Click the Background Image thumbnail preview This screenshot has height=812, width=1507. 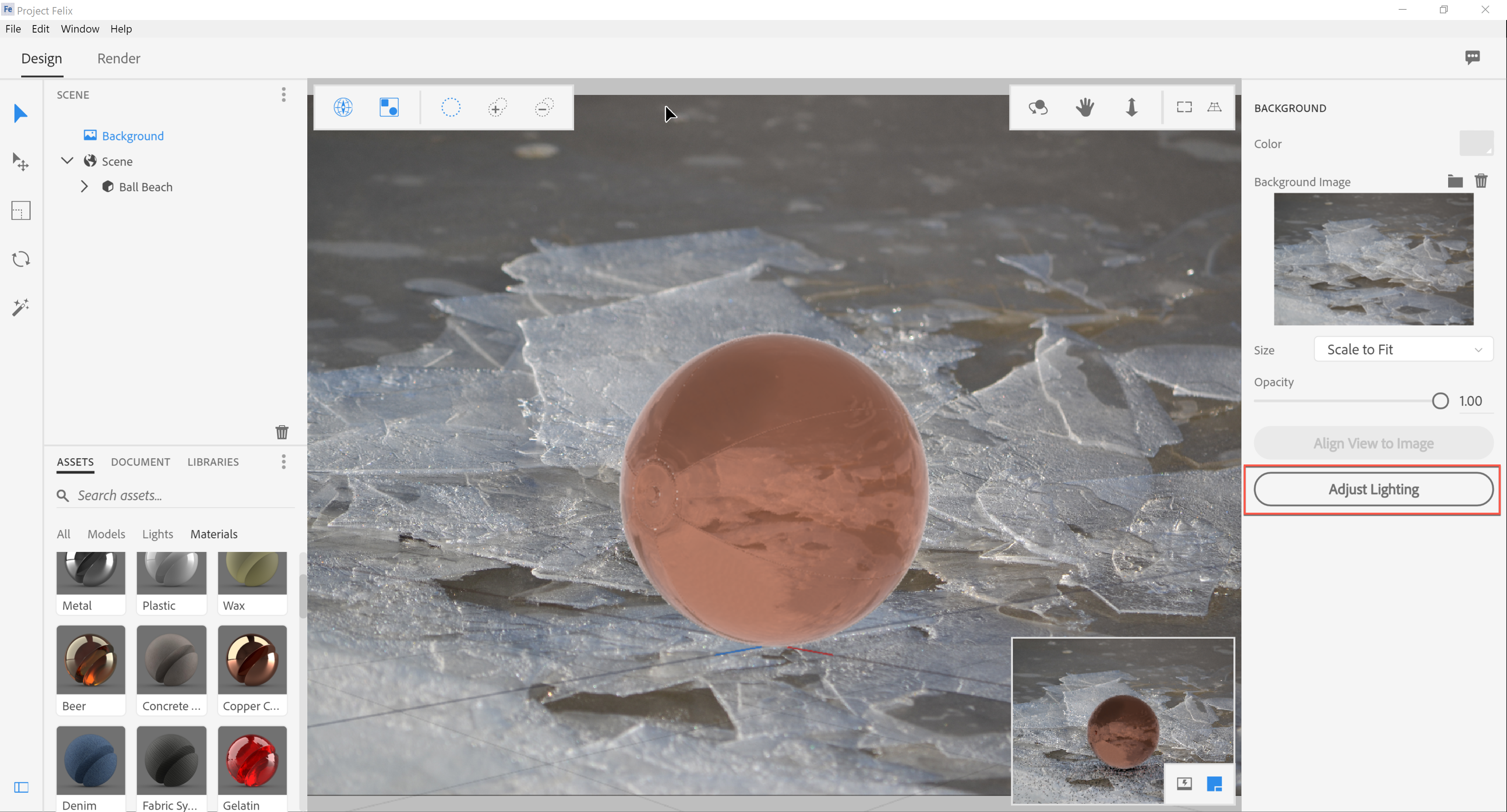pyautogui.click(x=1373, y=259)
